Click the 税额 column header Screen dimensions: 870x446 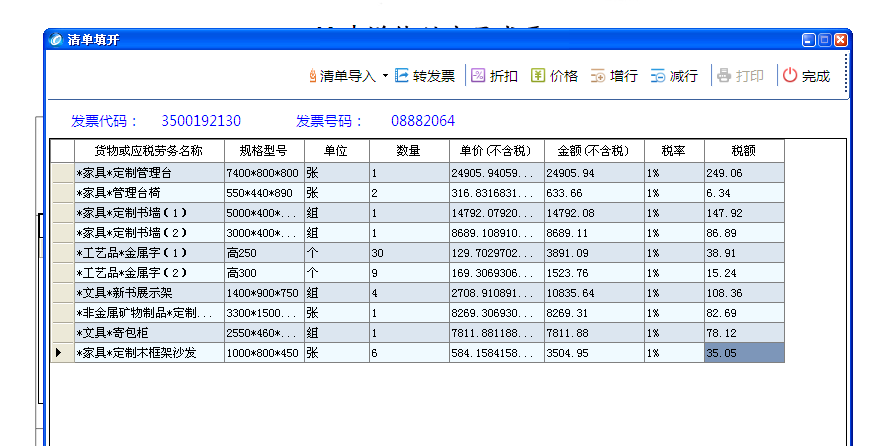pyautogui.click(x=743, y=151)
